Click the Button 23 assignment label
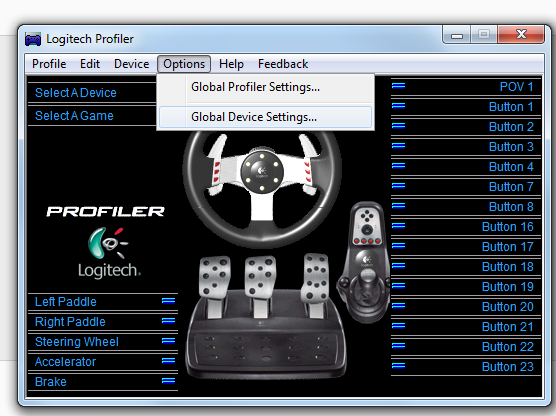This screenshot has height=416, width=556. pos(508,366)
